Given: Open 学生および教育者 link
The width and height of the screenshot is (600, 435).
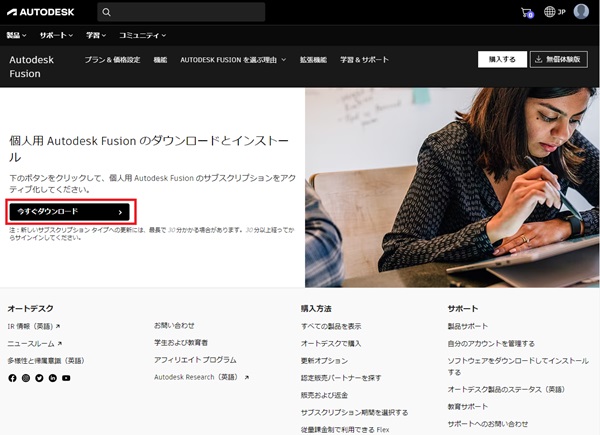Looking at the screenshot, I should coord(181,343).
